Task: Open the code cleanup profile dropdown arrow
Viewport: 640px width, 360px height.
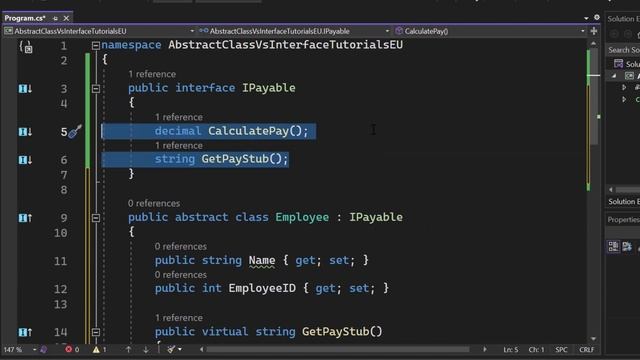Action: (x=180, y=350)
